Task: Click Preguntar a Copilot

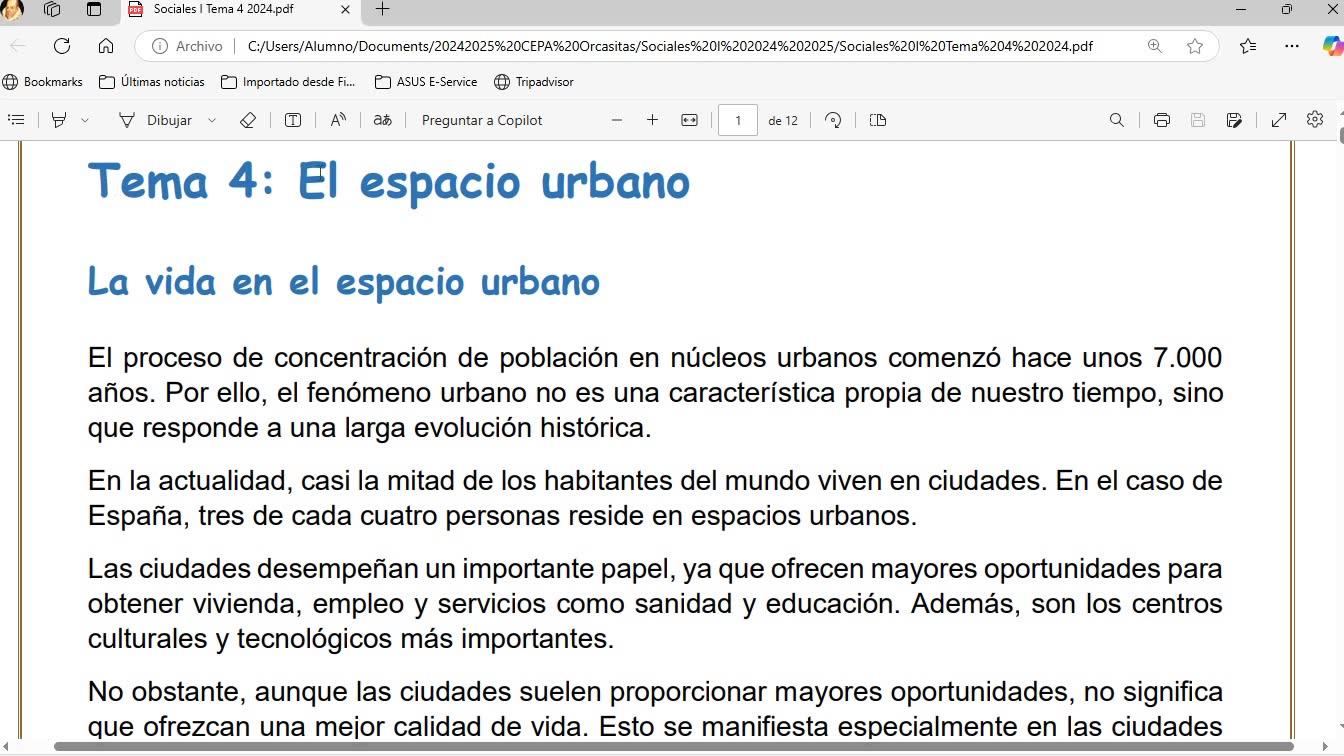Action: pyautogui.click(x=482, y=120)
